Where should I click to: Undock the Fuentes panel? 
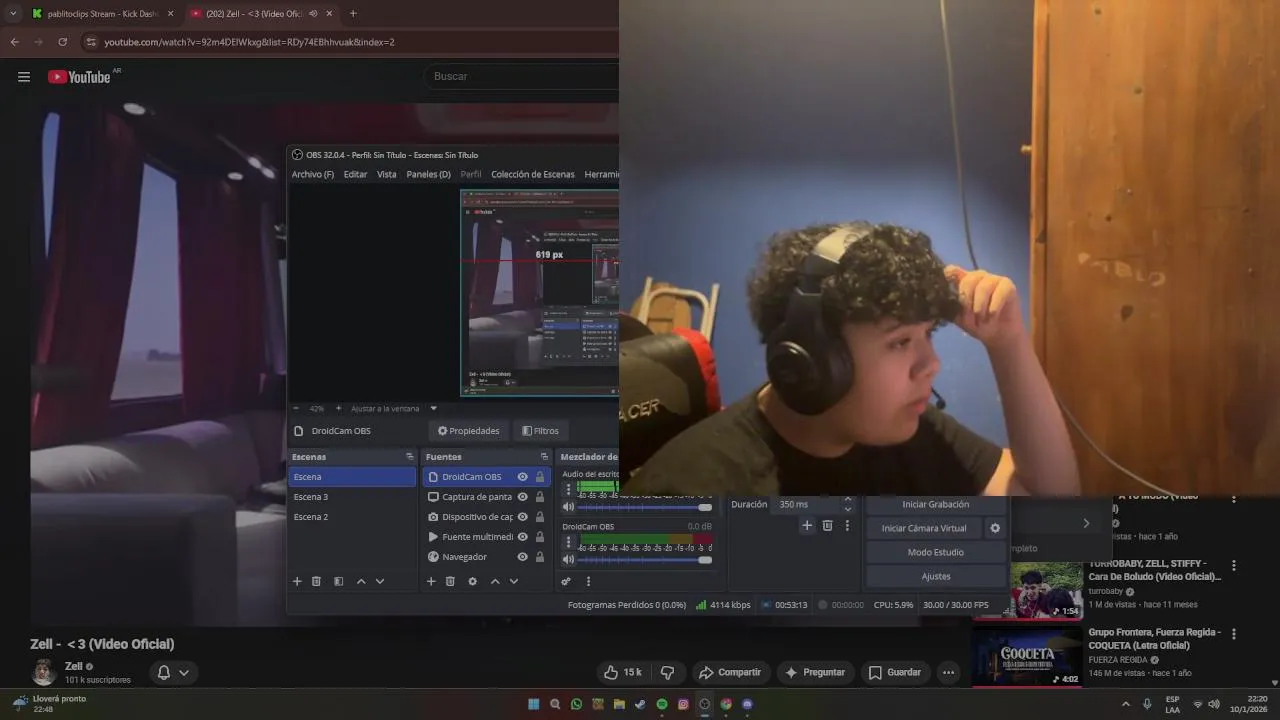(544, 457)
